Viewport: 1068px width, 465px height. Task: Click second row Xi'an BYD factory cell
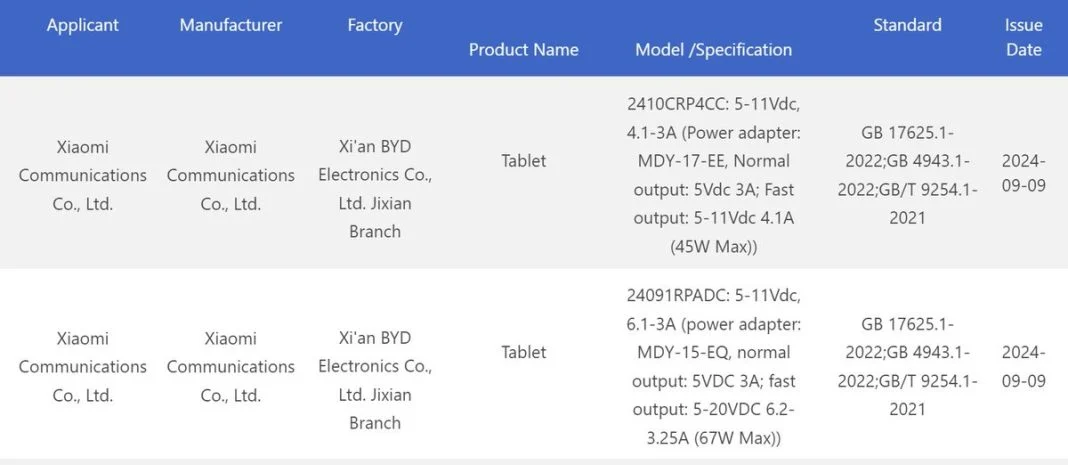point(375,381)
